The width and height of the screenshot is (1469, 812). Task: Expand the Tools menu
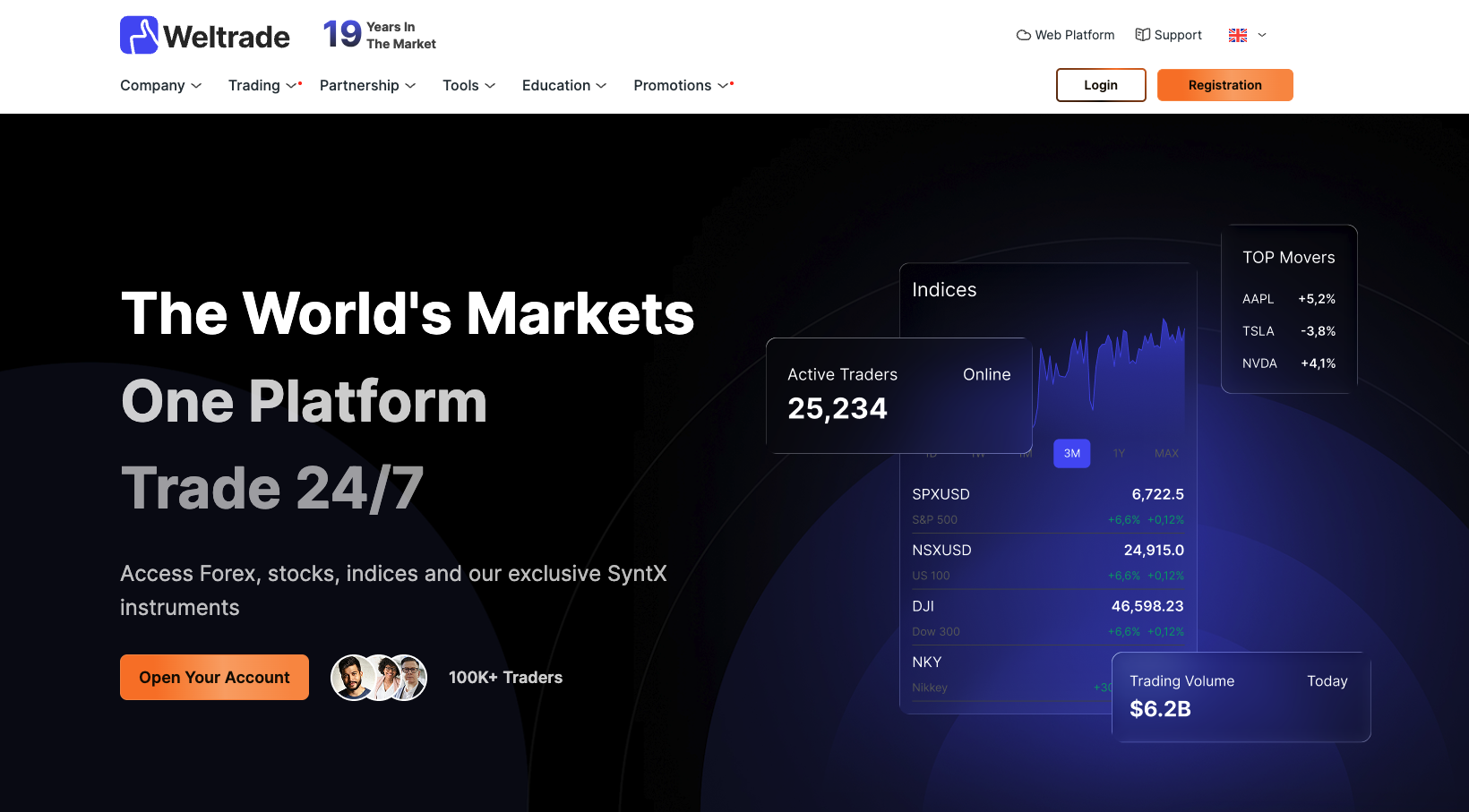(x=469, y=85)
